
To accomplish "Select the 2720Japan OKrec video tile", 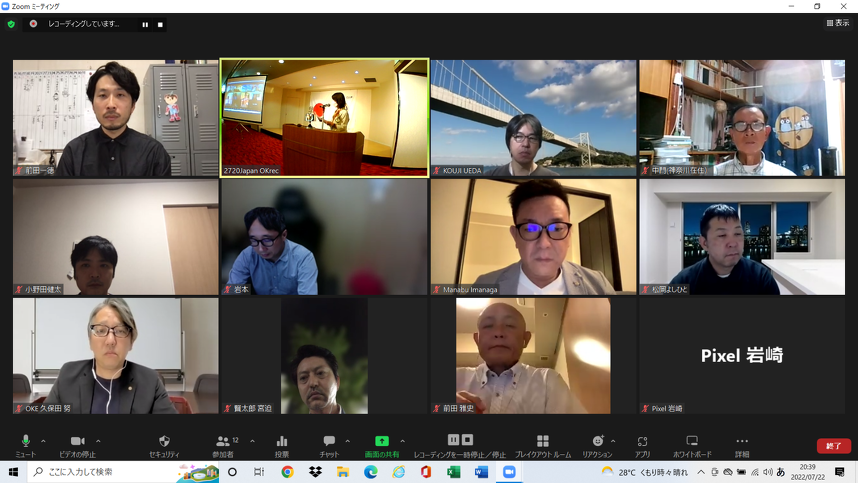I will (324, 117).
